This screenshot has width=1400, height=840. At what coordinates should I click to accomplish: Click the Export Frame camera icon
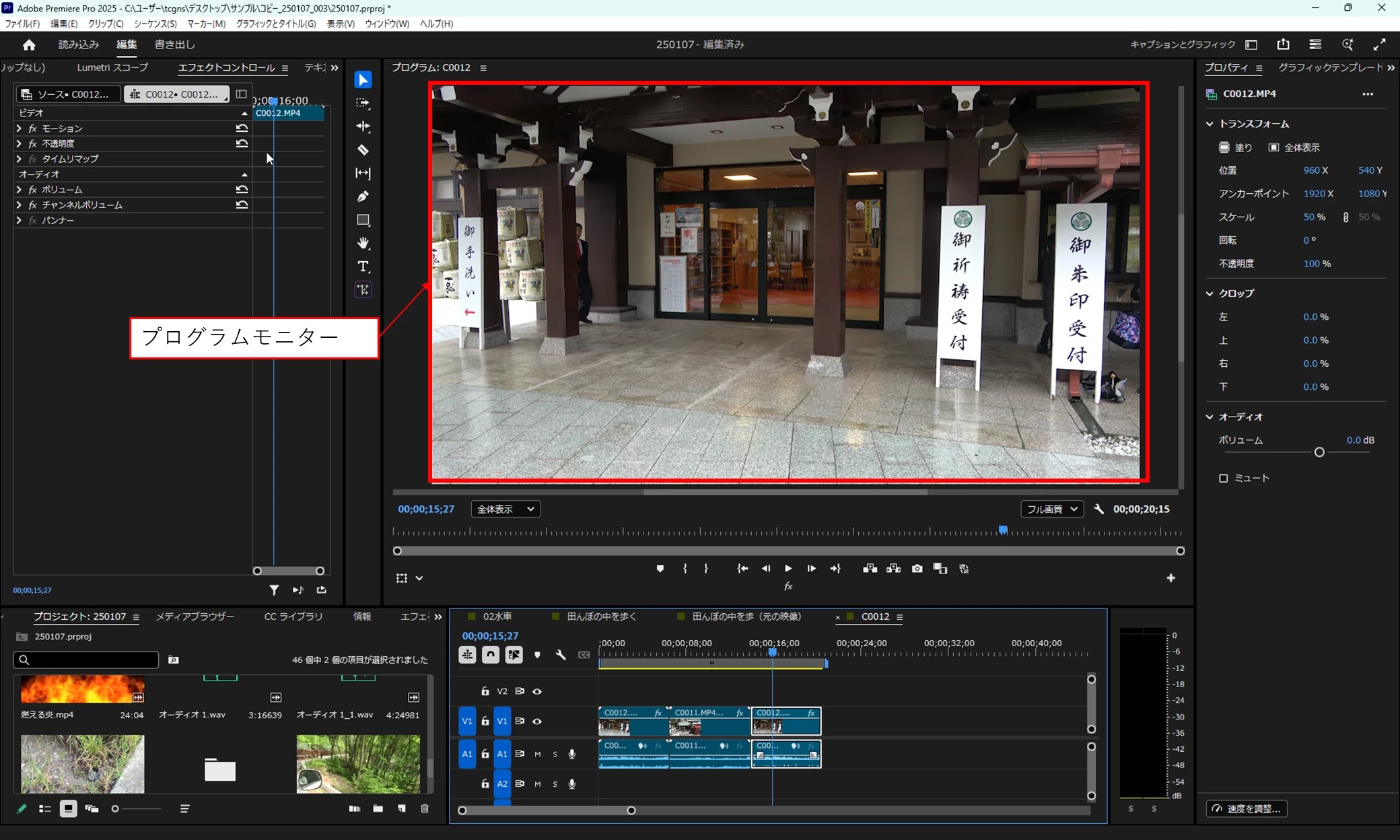(917, 569)
